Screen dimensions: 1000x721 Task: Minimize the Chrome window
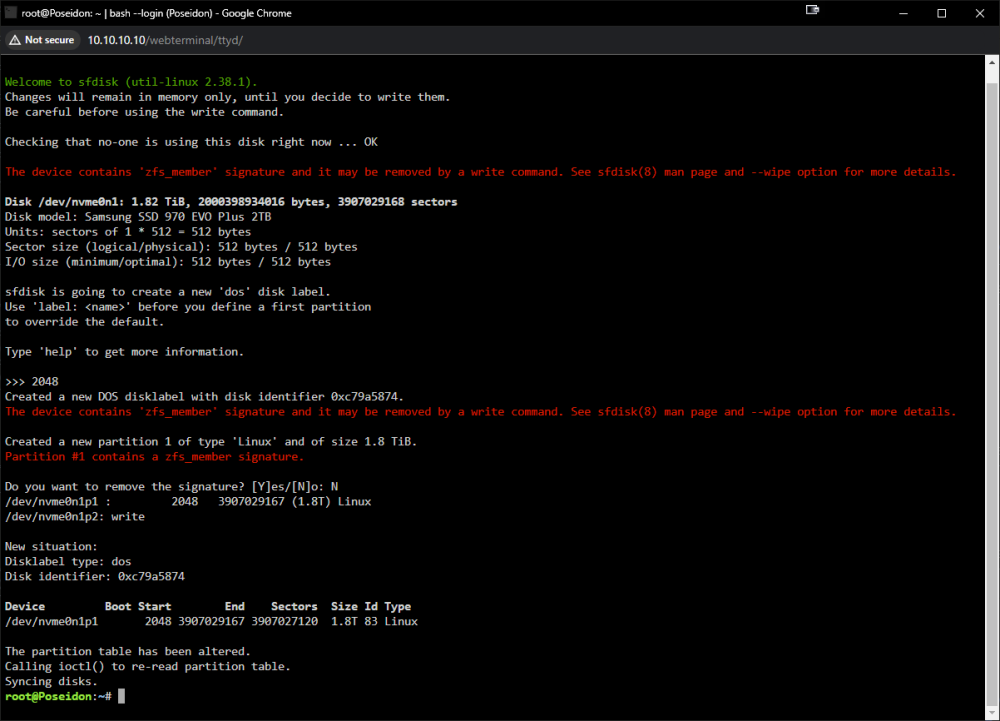coord(903,13)
